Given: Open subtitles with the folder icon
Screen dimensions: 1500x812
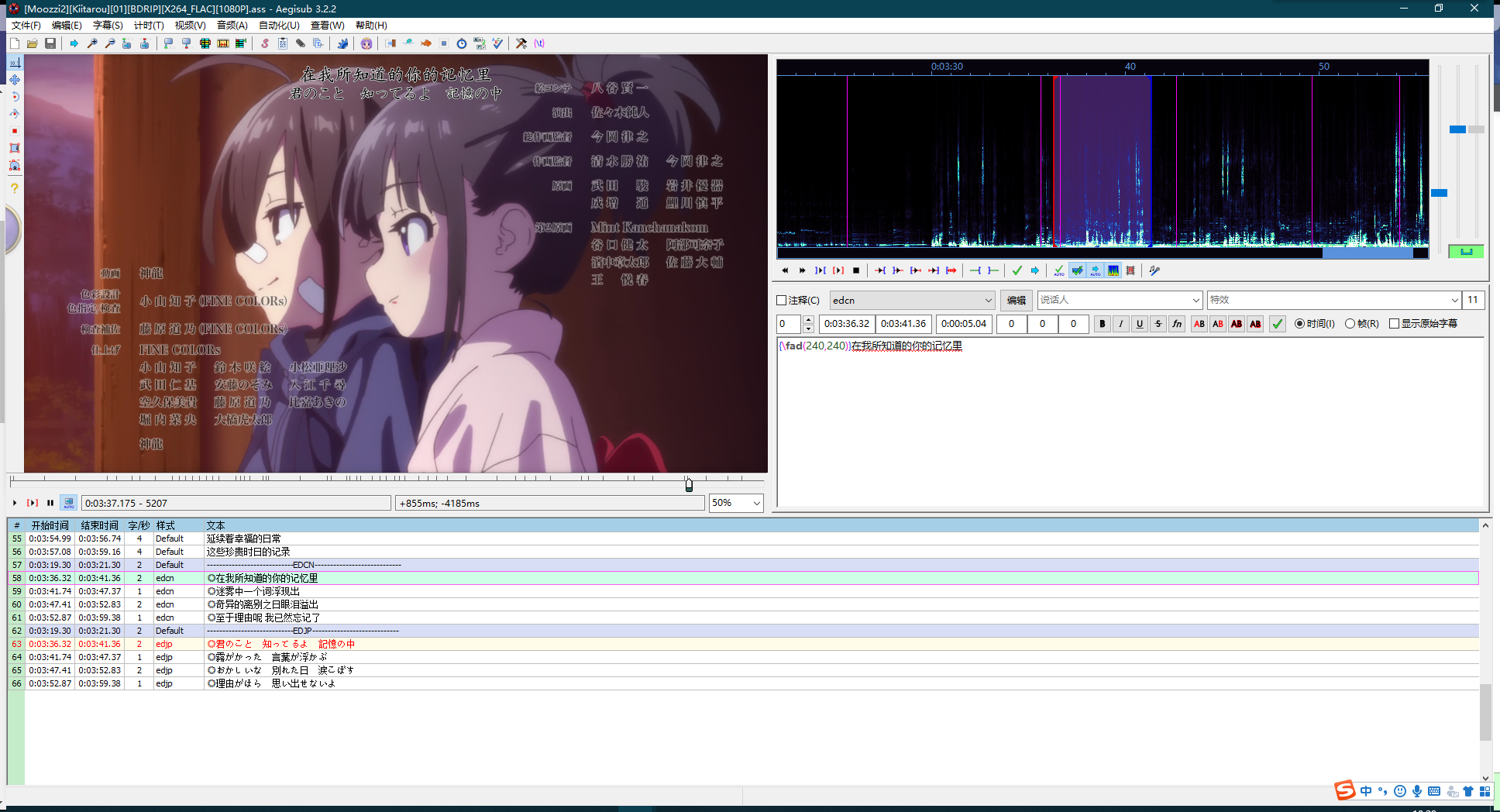Looking at the screenshot, I should click(x=32, y=43).
